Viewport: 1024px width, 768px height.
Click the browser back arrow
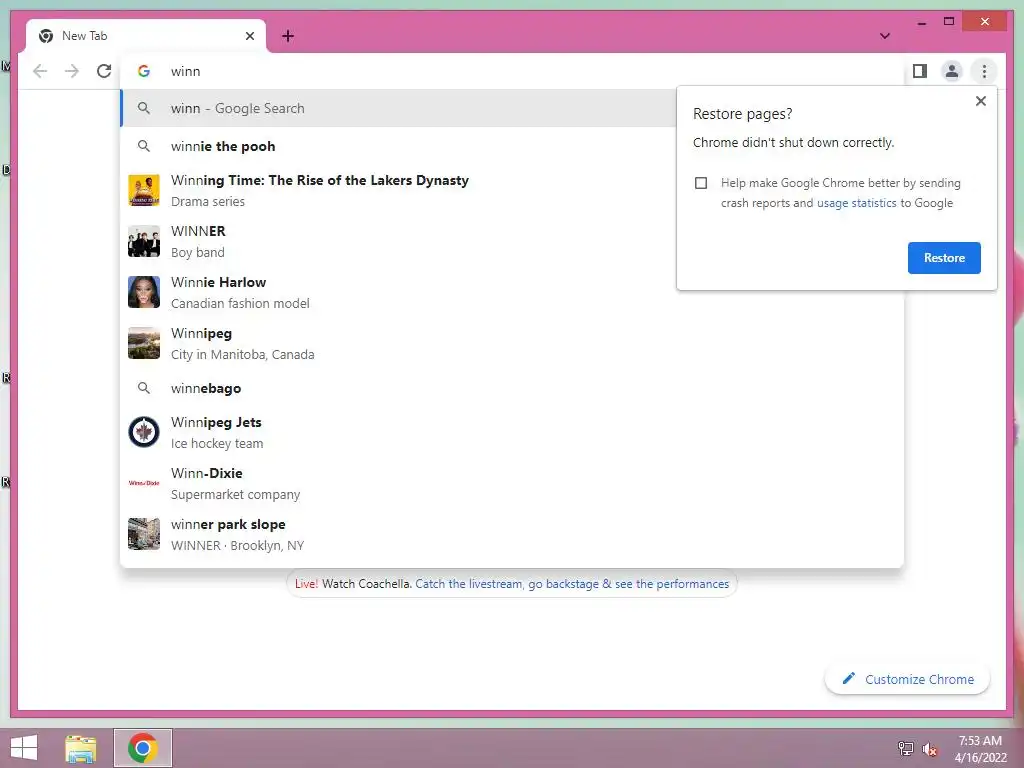pyautogui.click(x=40, y=71)
